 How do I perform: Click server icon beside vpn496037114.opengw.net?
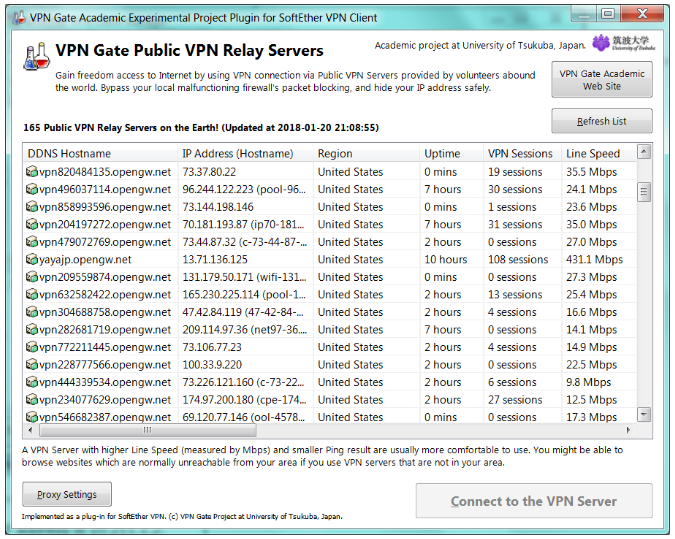pyautogui.click(x=32, y=189)
